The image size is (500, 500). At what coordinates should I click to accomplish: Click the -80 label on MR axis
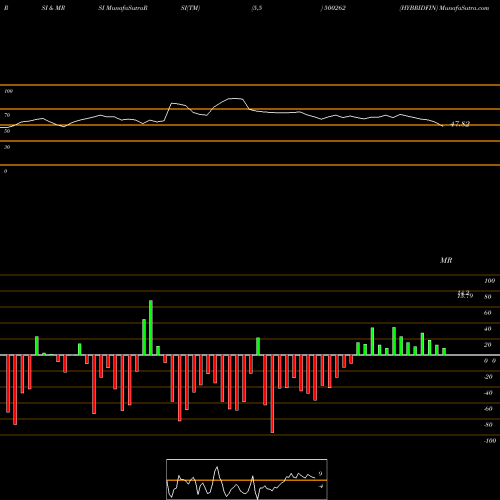coord(488,425)
